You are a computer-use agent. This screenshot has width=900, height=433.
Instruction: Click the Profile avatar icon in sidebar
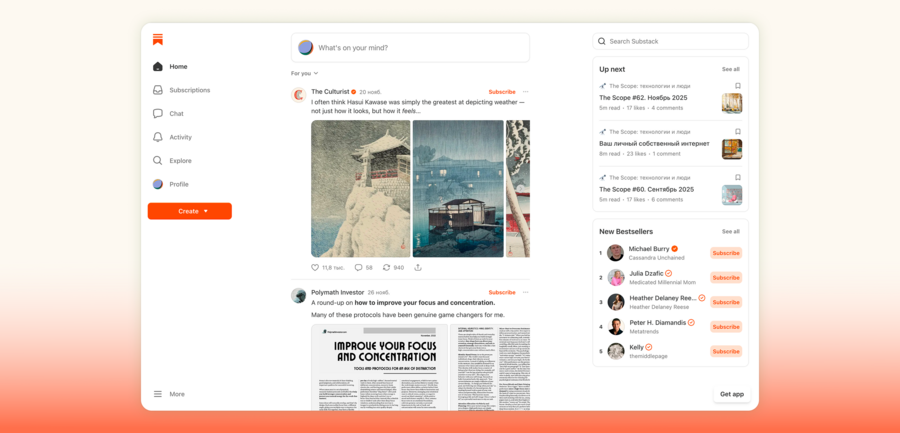pyautogui.click(x=158, y=184)
